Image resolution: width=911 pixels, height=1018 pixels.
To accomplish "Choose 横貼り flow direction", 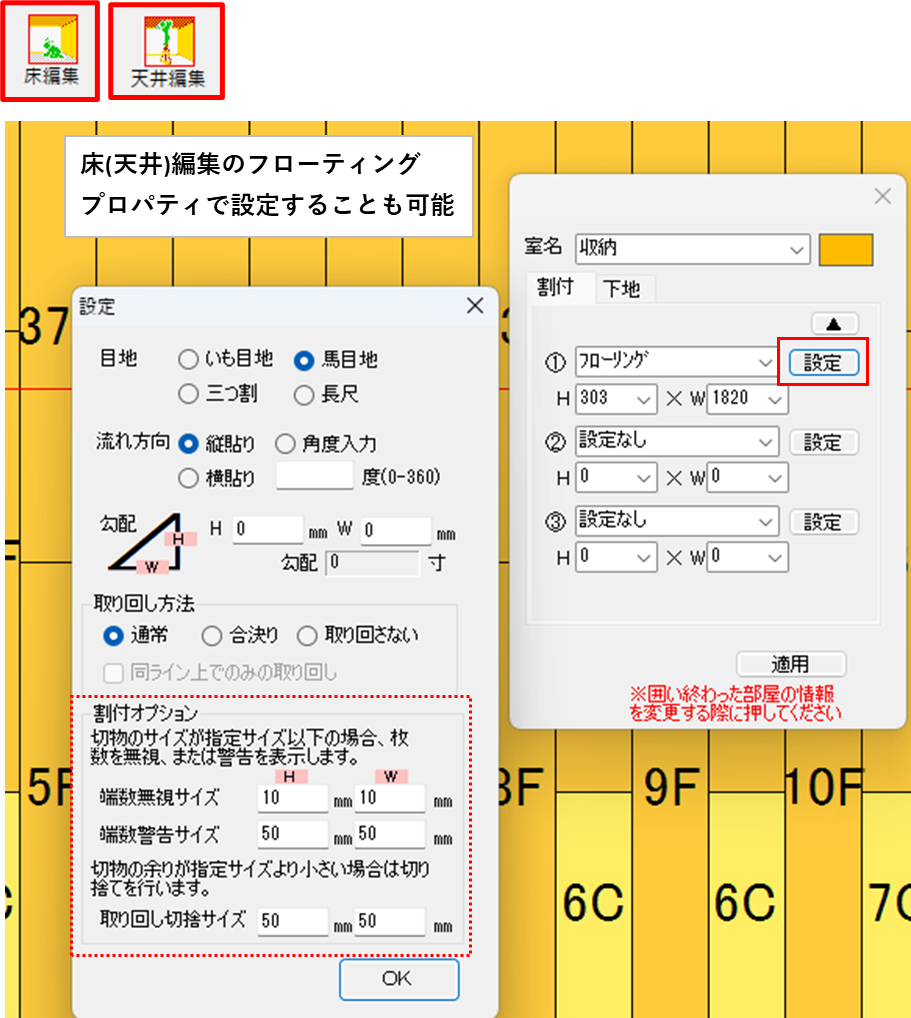I will [188, 478].
